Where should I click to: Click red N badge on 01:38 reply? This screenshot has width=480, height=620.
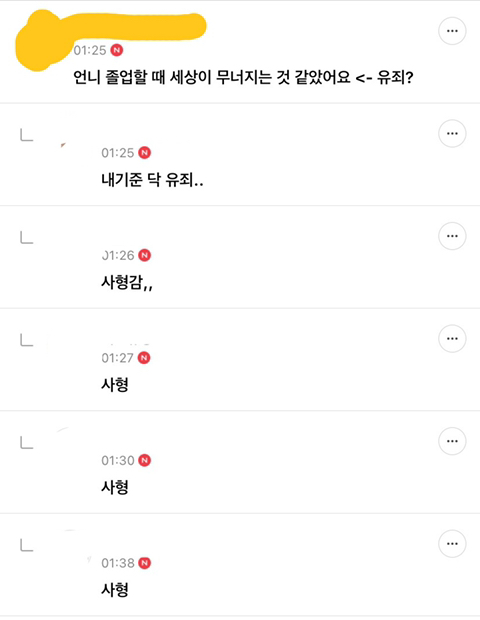click(x=145, y=563)
